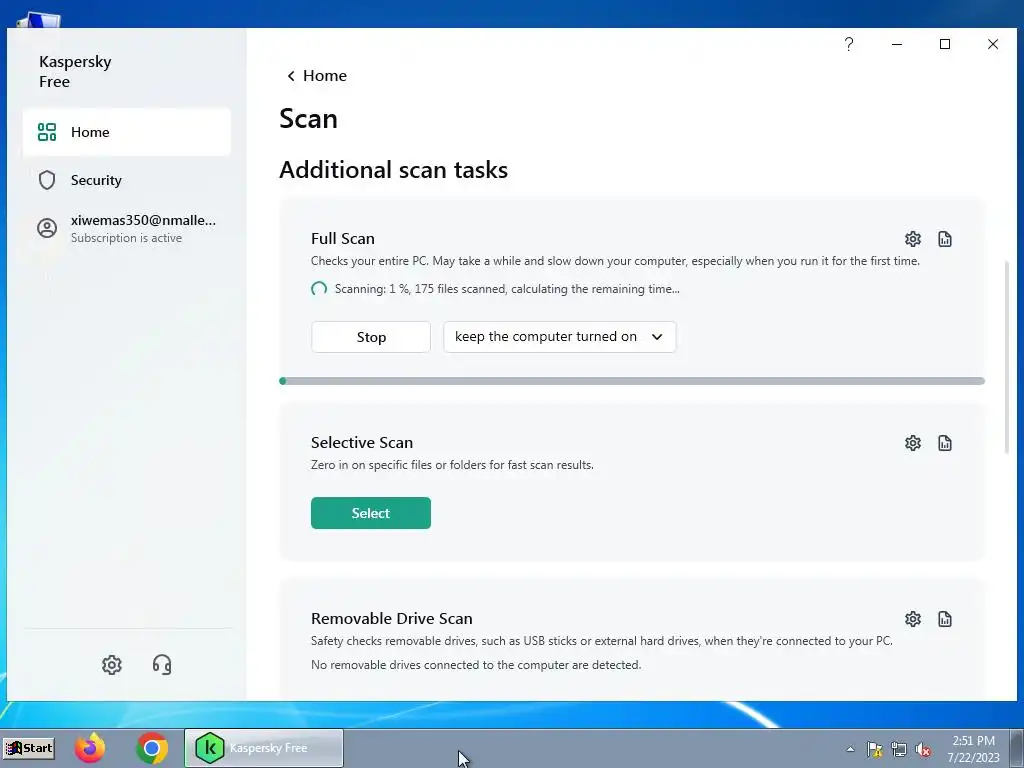Open the support headset icon
The width and height of the screenshot is (1024, 768).
point(162,665)
